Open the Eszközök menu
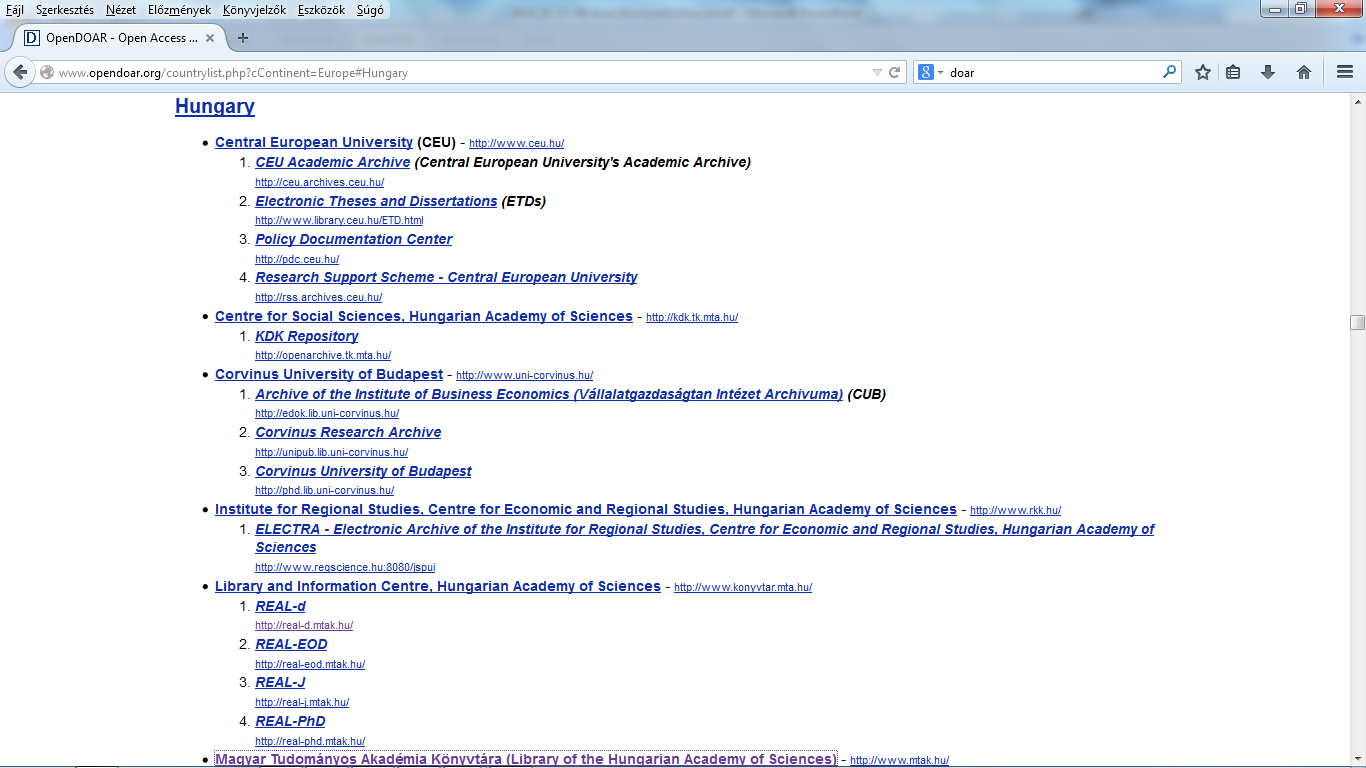The image size is (1366, 768). 322,10
